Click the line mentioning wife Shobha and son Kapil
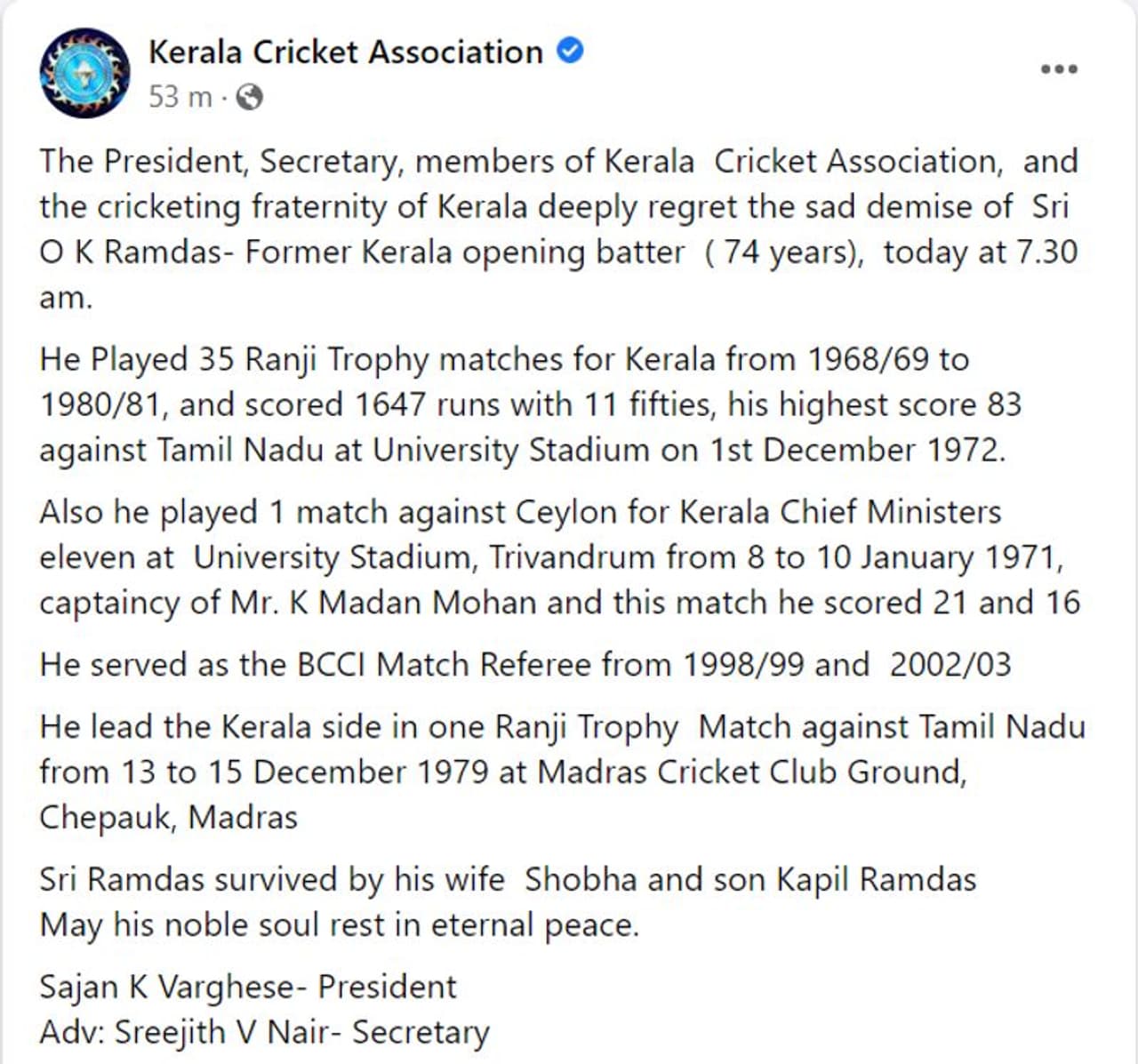 (507, 879)
